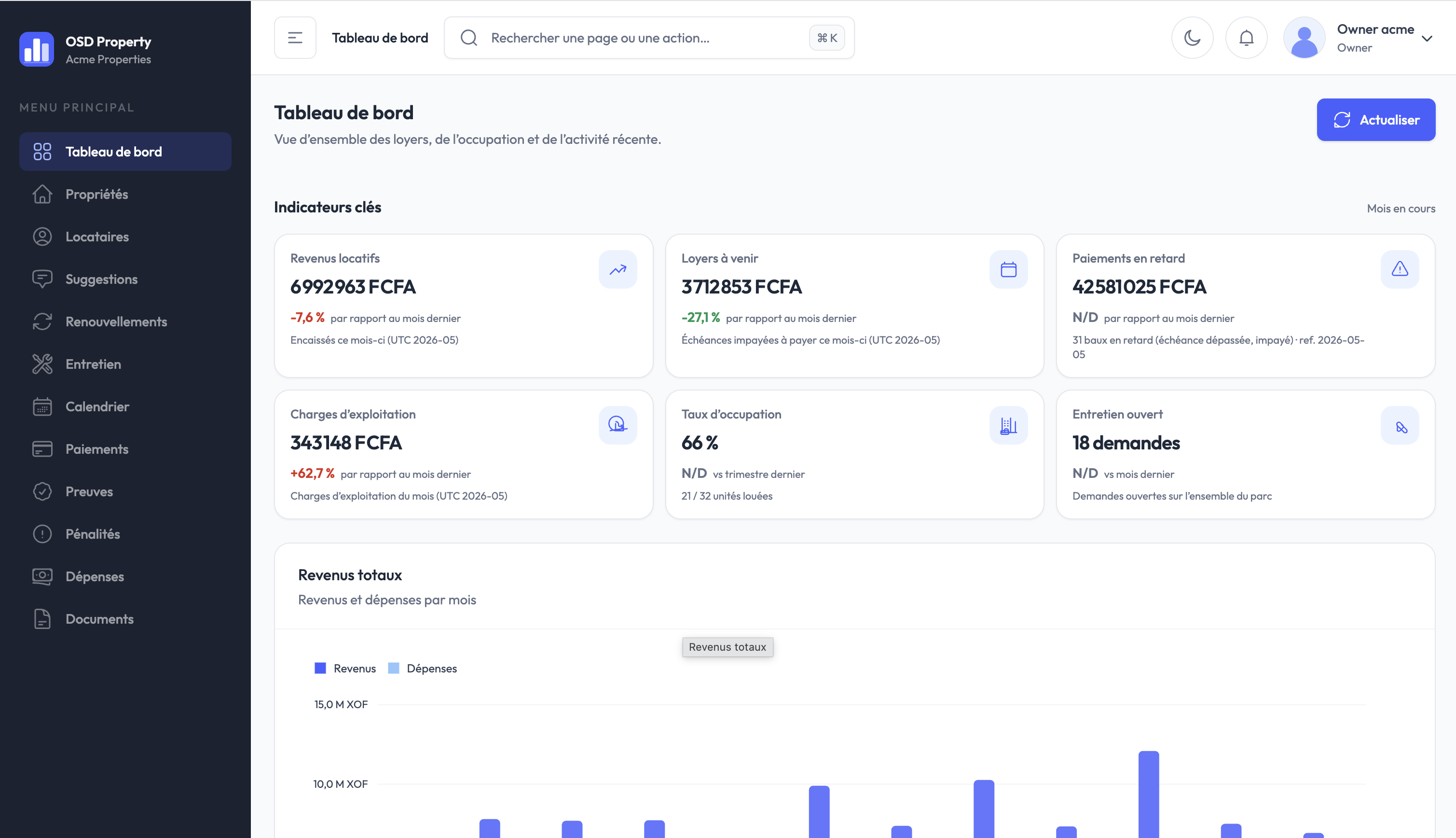Toggle the sidebar with the hamburger icon
This screenshot has height=838, width=1456.
click(295, 38)
